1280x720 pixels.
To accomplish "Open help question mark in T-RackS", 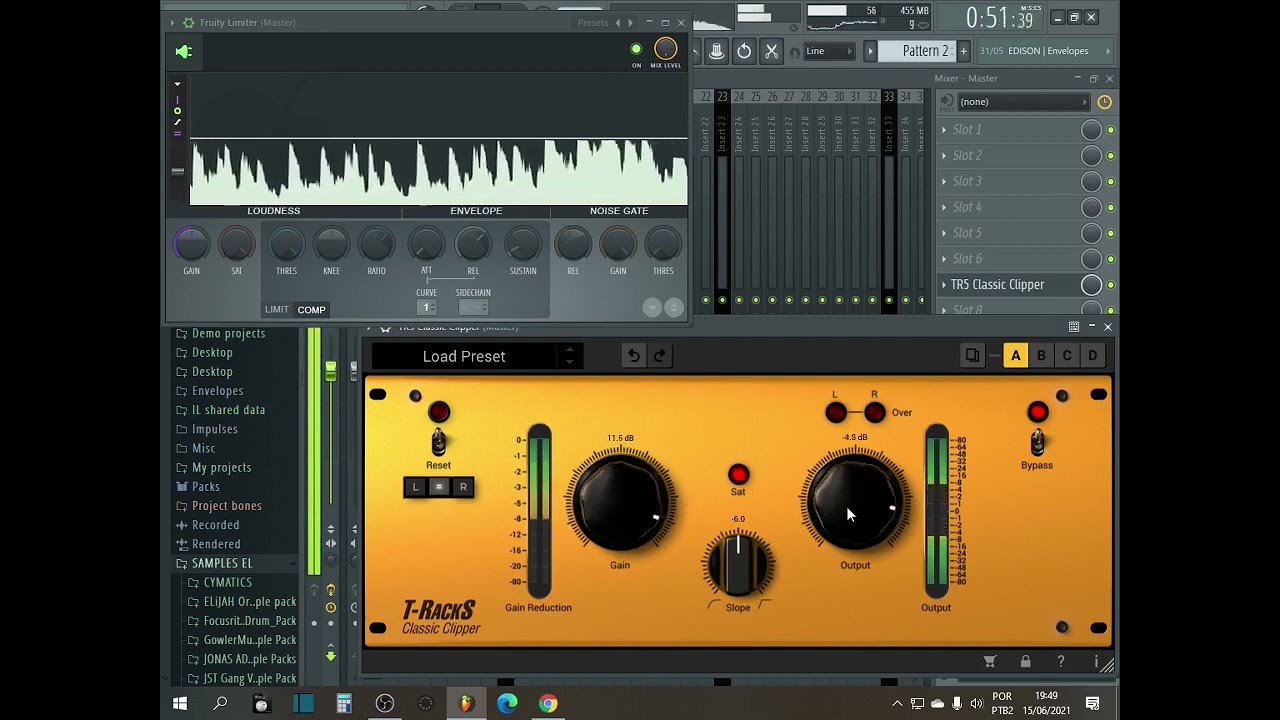I will (1061, 662).
